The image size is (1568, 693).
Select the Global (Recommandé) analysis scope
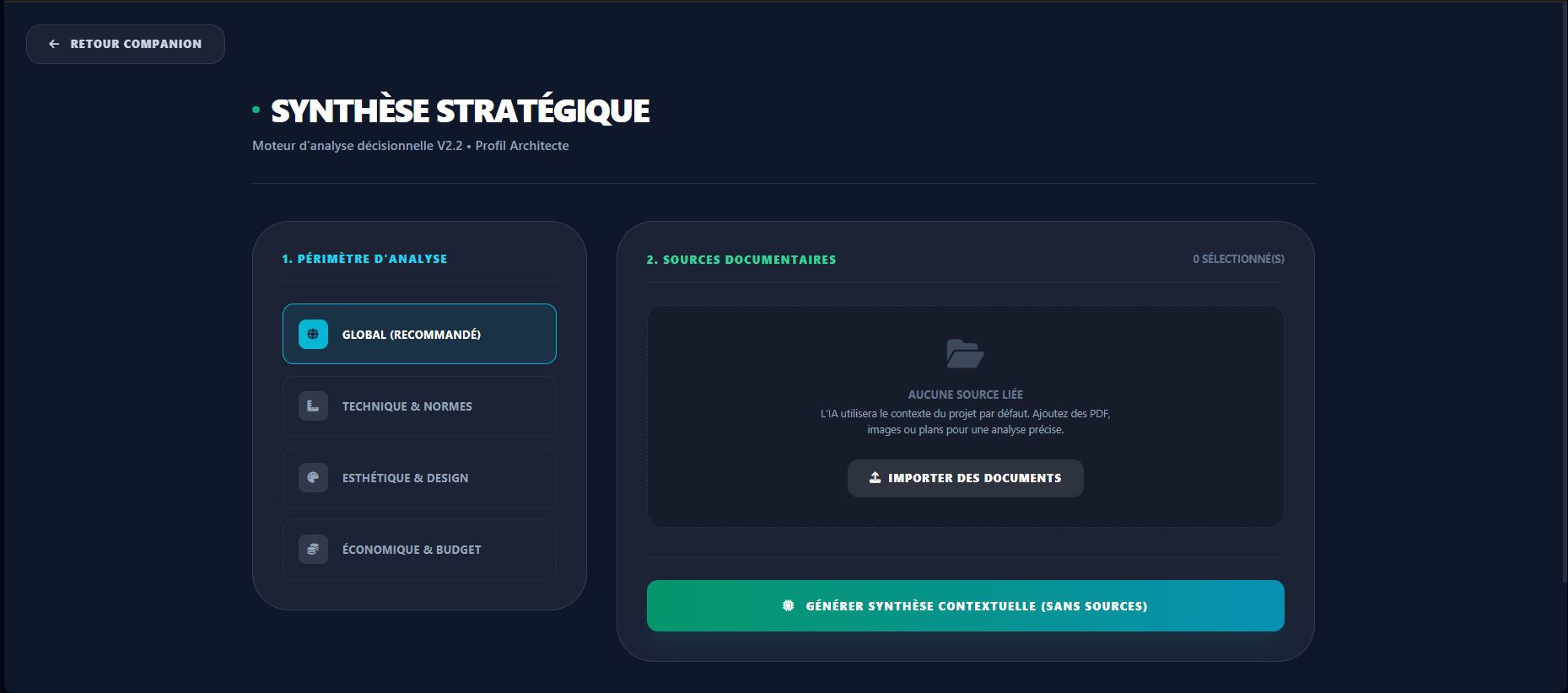point(419,334)
